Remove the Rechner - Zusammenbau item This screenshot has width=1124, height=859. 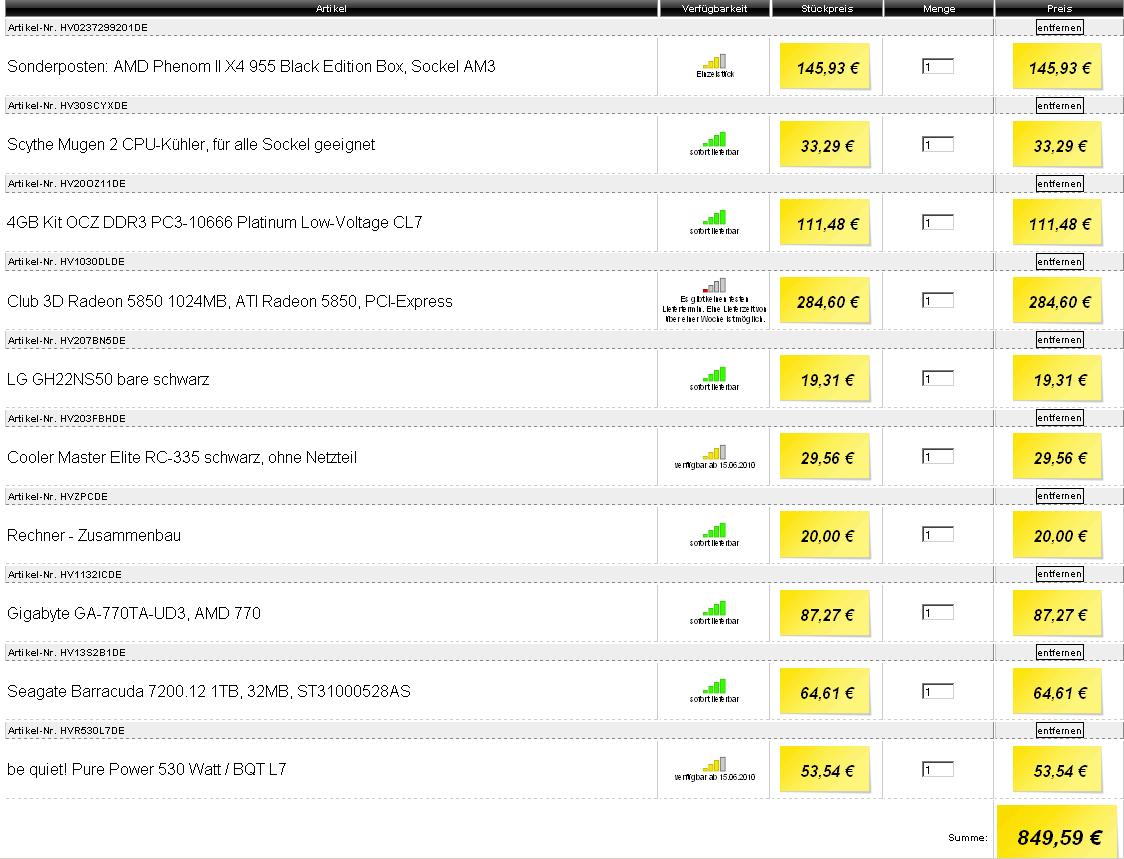click(1059, 496)
